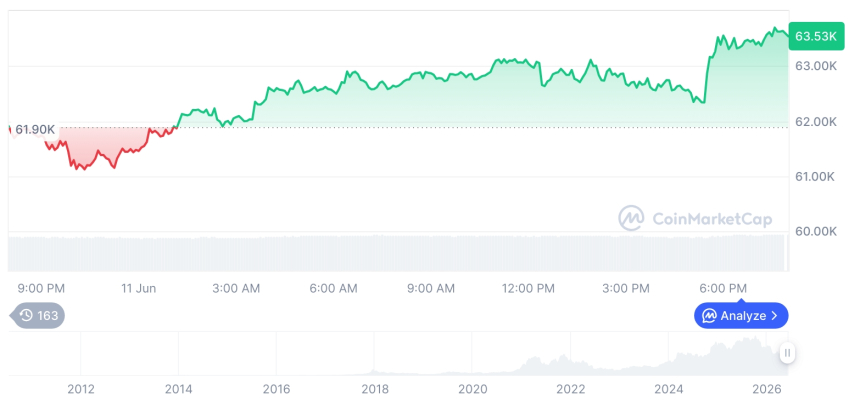Click the 63.00K price axis label

pos(816,66)
